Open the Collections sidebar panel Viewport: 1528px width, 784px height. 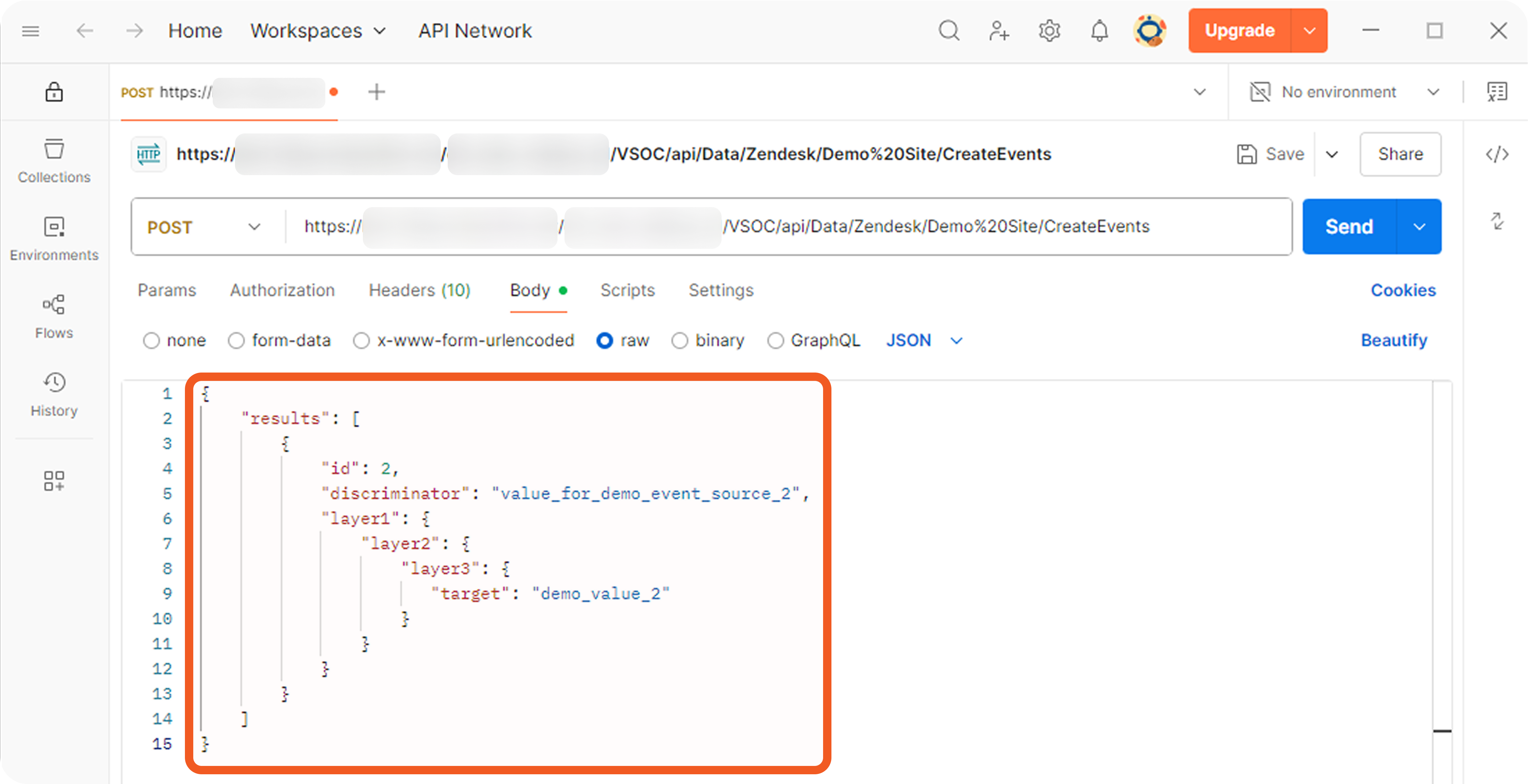point(54,161)
